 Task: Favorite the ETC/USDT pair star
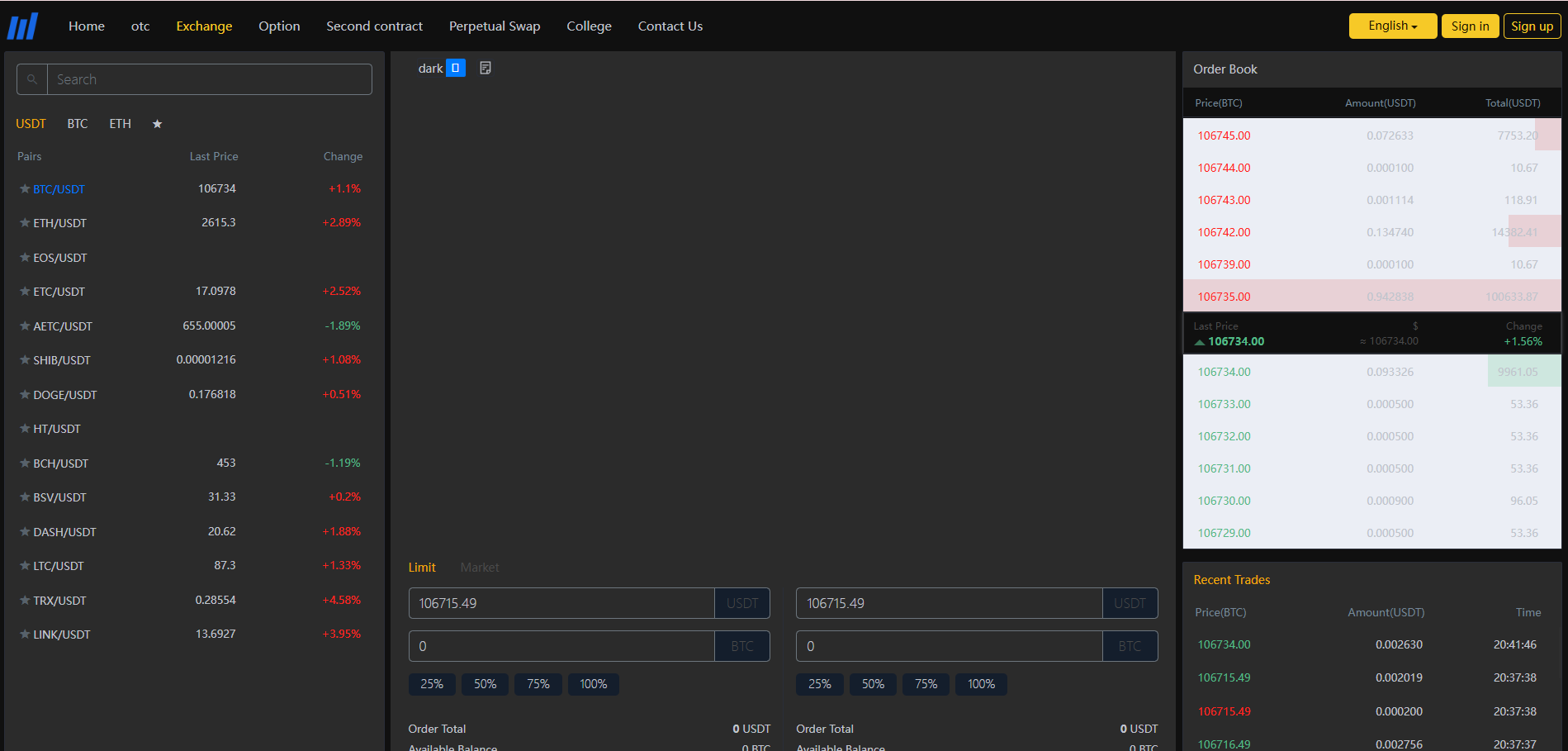tap(25, 292)
